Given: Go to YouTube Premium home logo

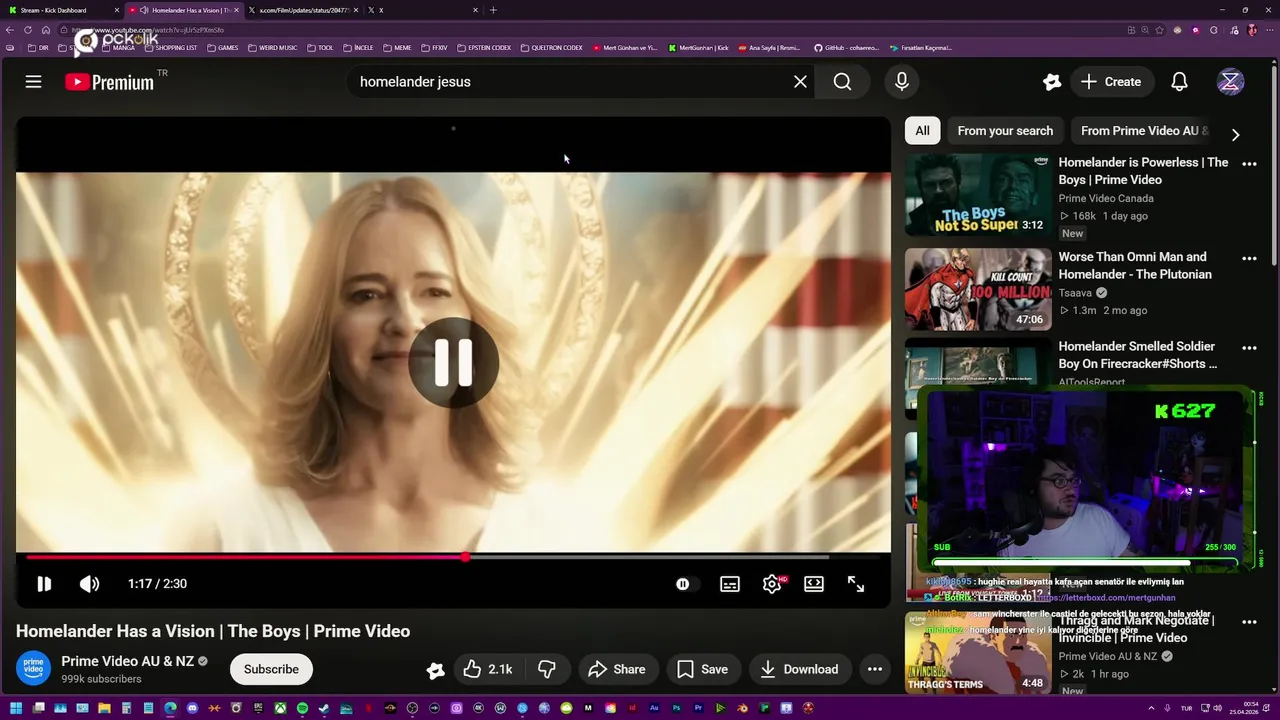Looking at the screenshot, I should [x=110, y=82].
